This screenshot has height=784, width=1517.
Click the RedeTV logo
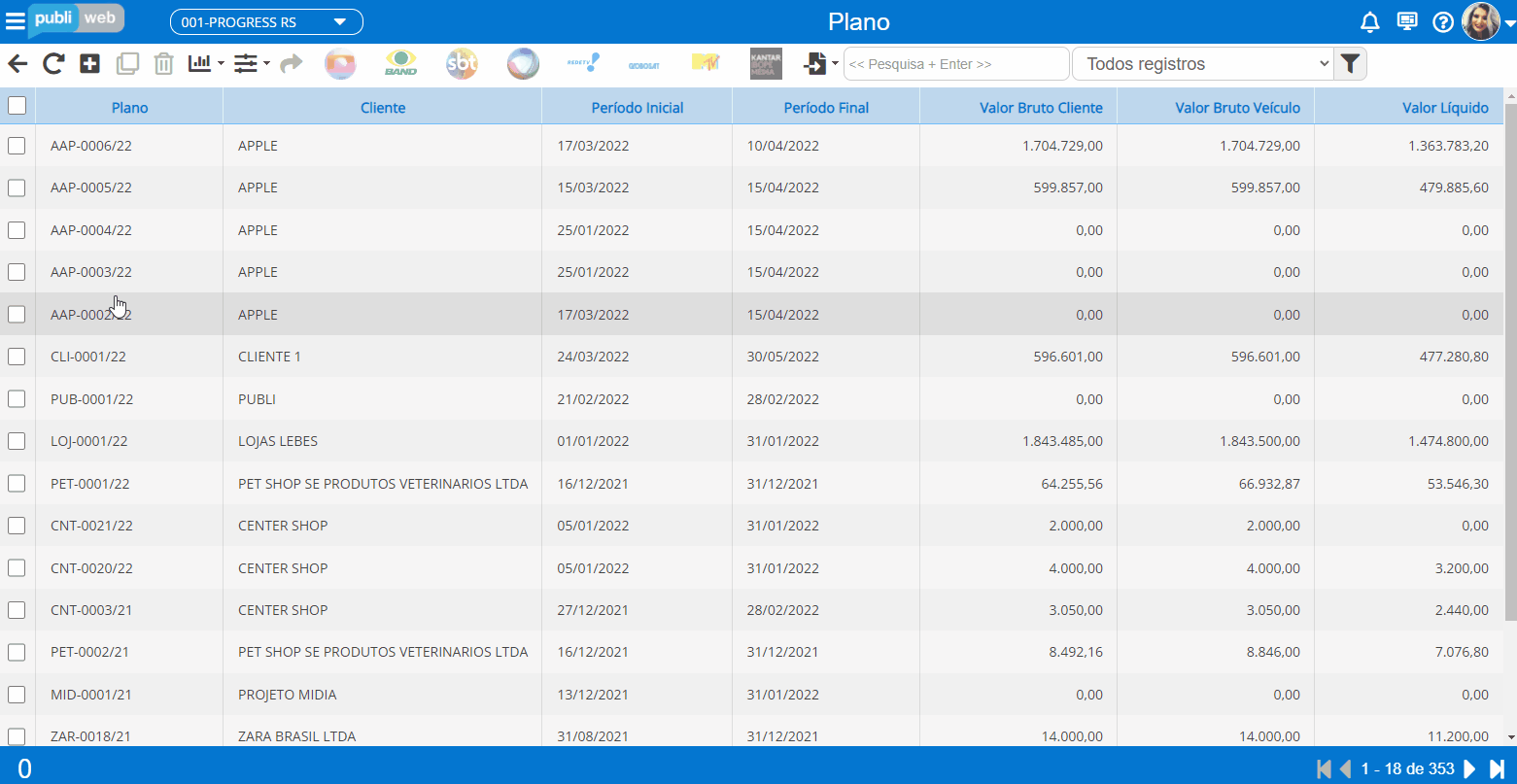pyautogui.click(x=583, y=64)
